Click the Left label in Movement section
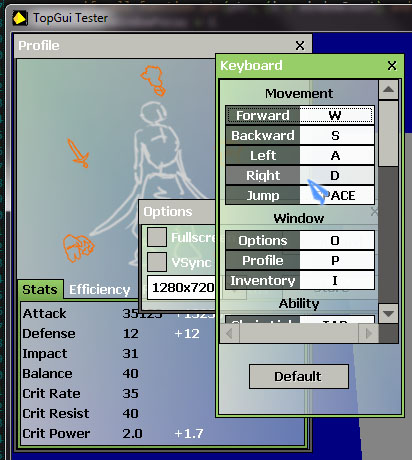Viewport: 412px width, 460px height. coord(263,155)
